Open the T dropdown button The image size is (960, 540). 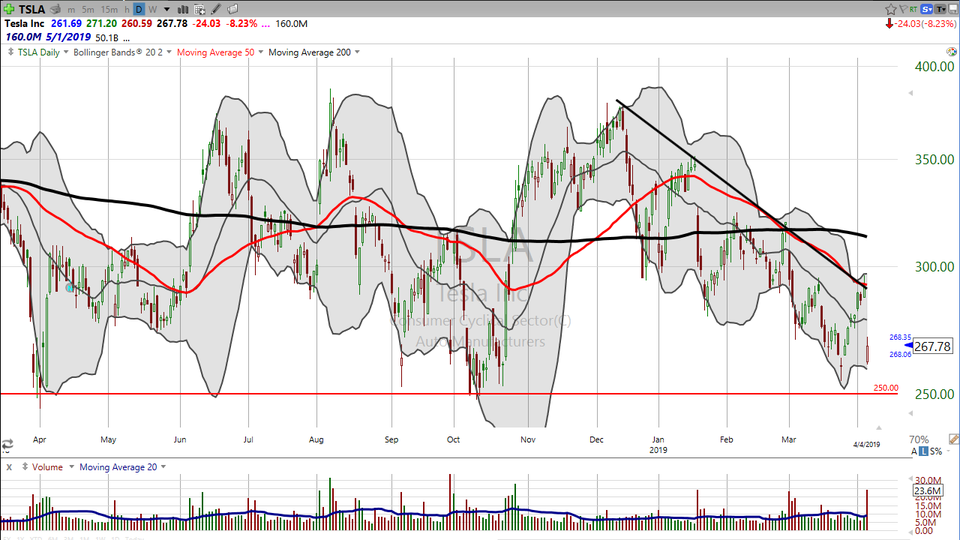click(x=940, y=9)
